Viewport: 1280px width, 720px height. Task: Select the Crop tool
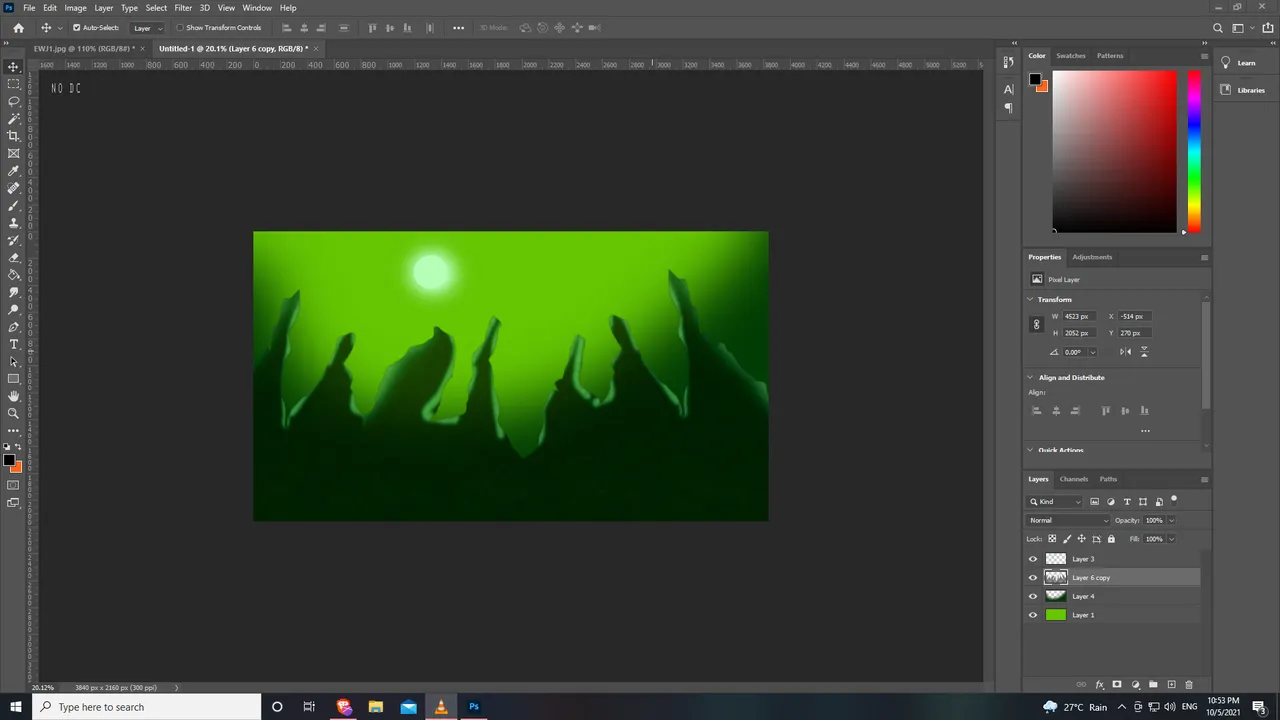click(13, 136)
